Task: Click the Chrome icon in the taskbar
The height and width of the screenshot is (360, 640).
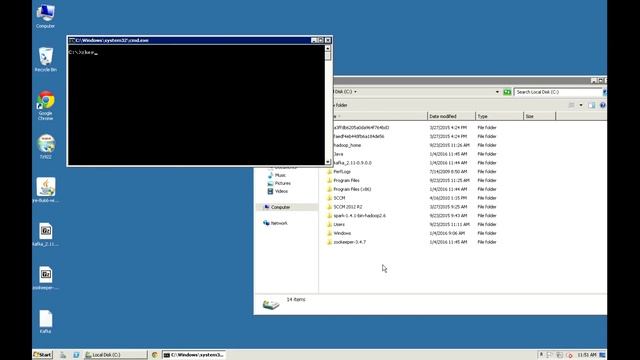Action: [154, 355]
